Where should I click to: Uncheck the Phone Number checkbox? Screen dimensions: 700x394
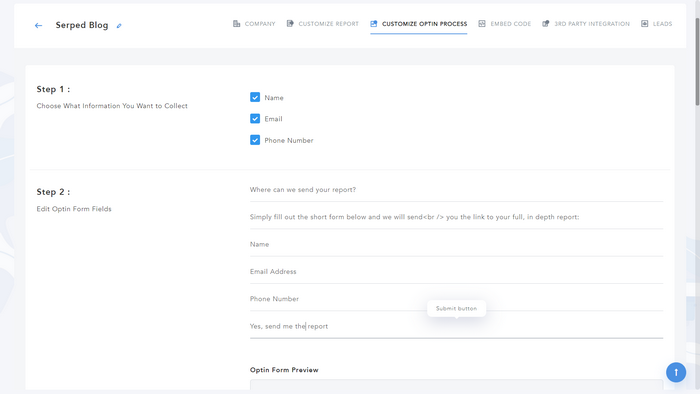255,140
